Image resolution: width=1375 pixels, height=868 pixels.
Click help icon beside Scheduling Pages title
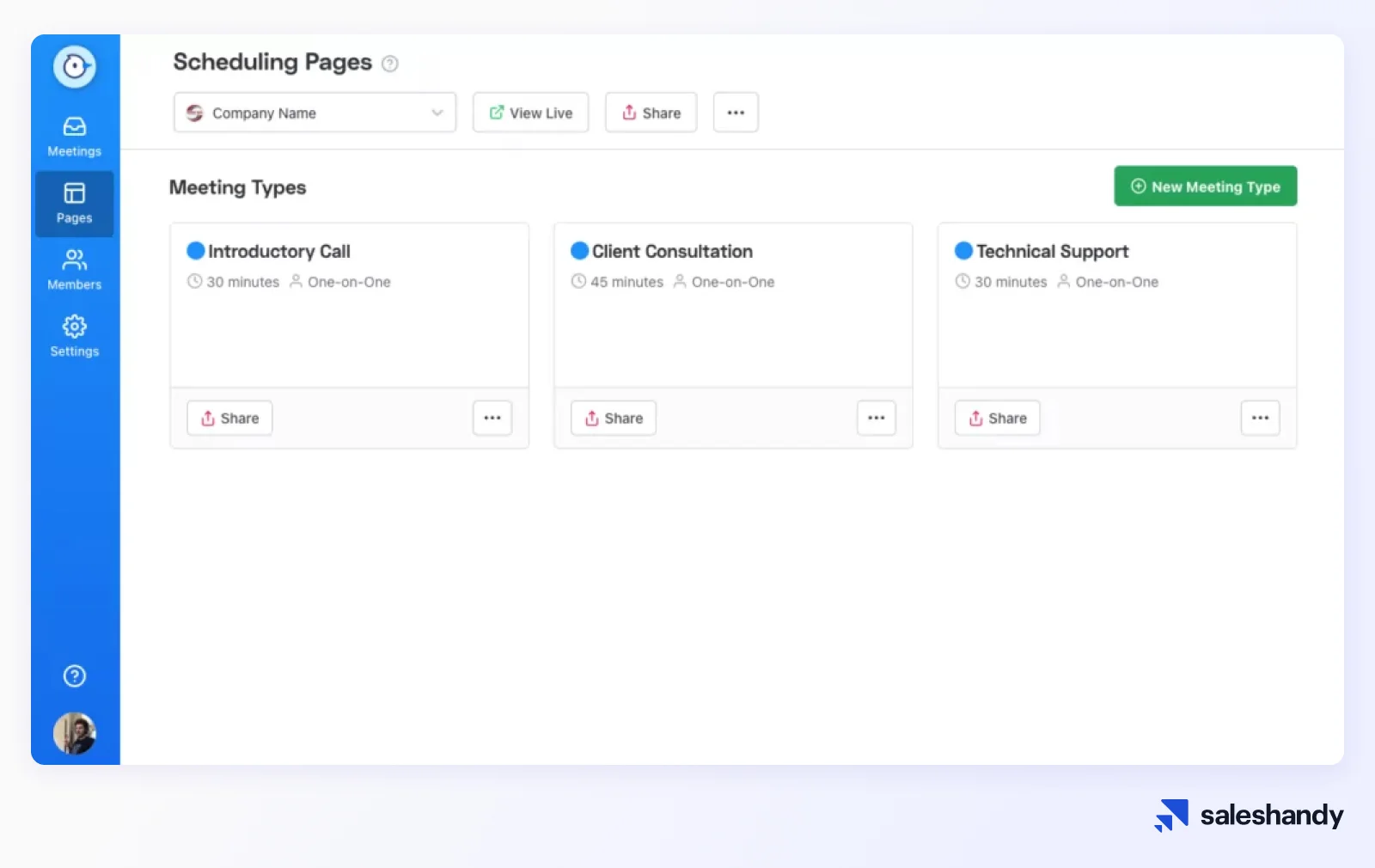(390, 64)
